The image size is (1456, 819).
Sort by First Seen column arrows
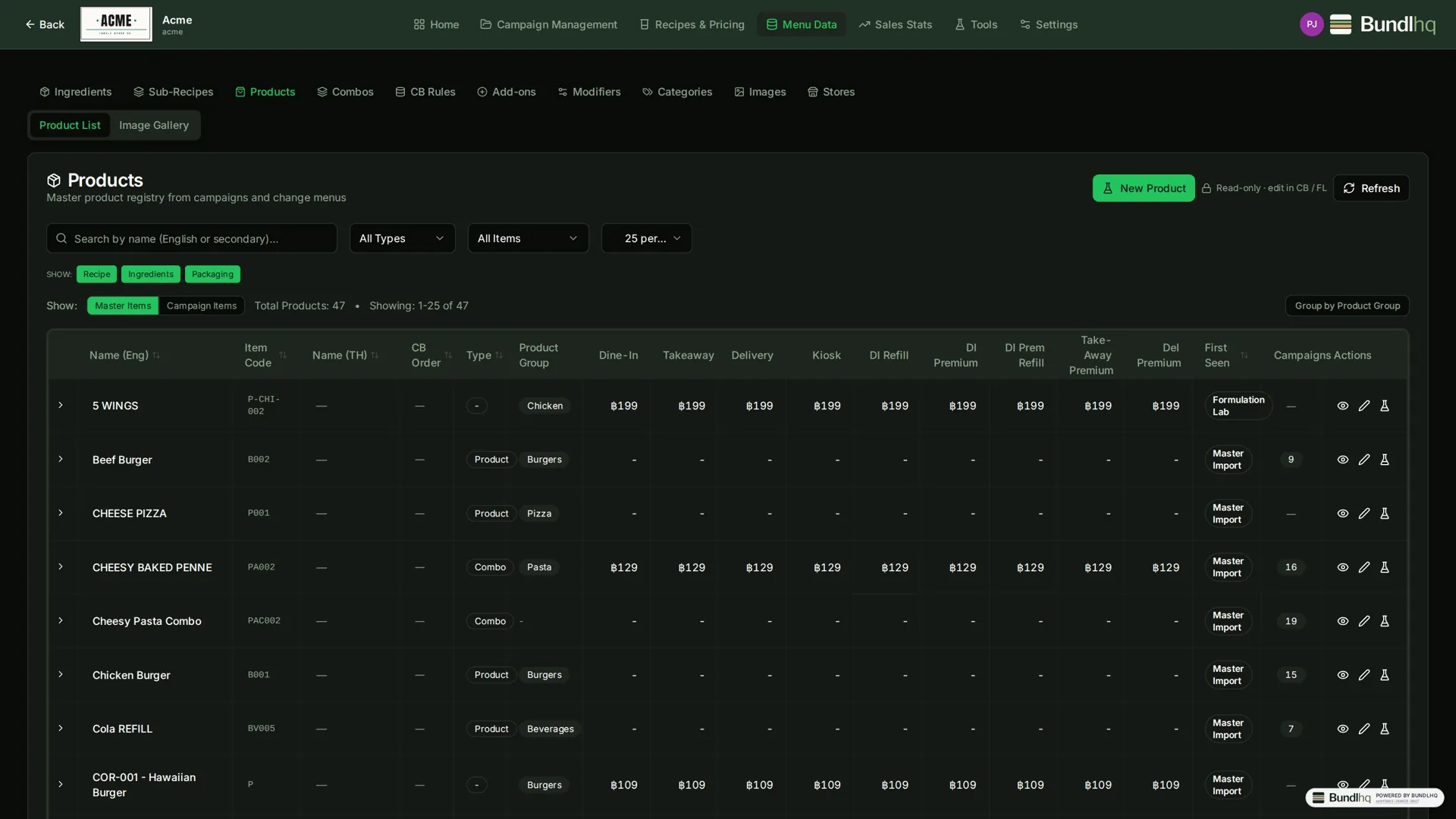pyautogui.click(x=1244, y=355)
